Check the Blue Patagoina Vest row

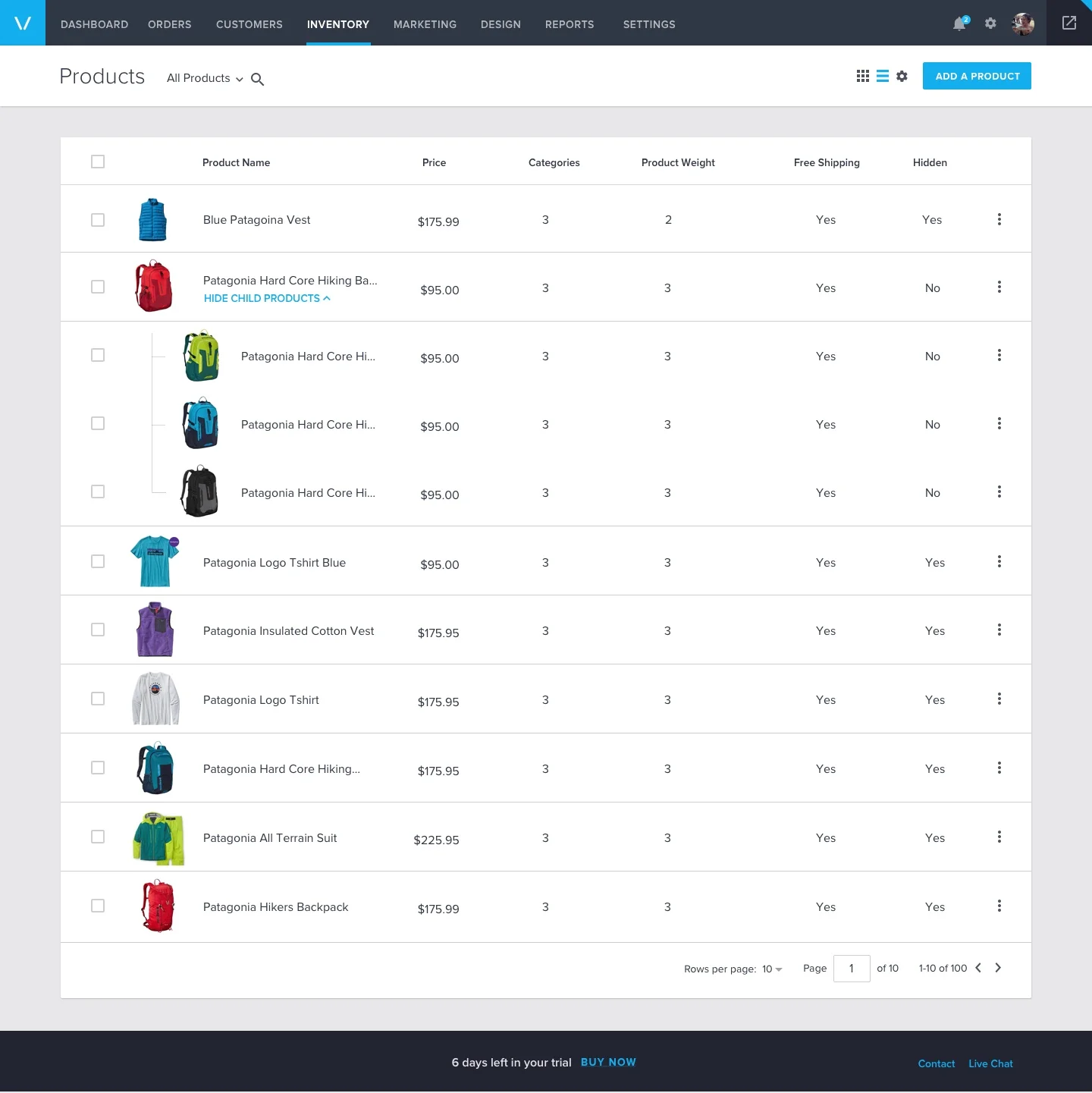(x=98, y=220)
